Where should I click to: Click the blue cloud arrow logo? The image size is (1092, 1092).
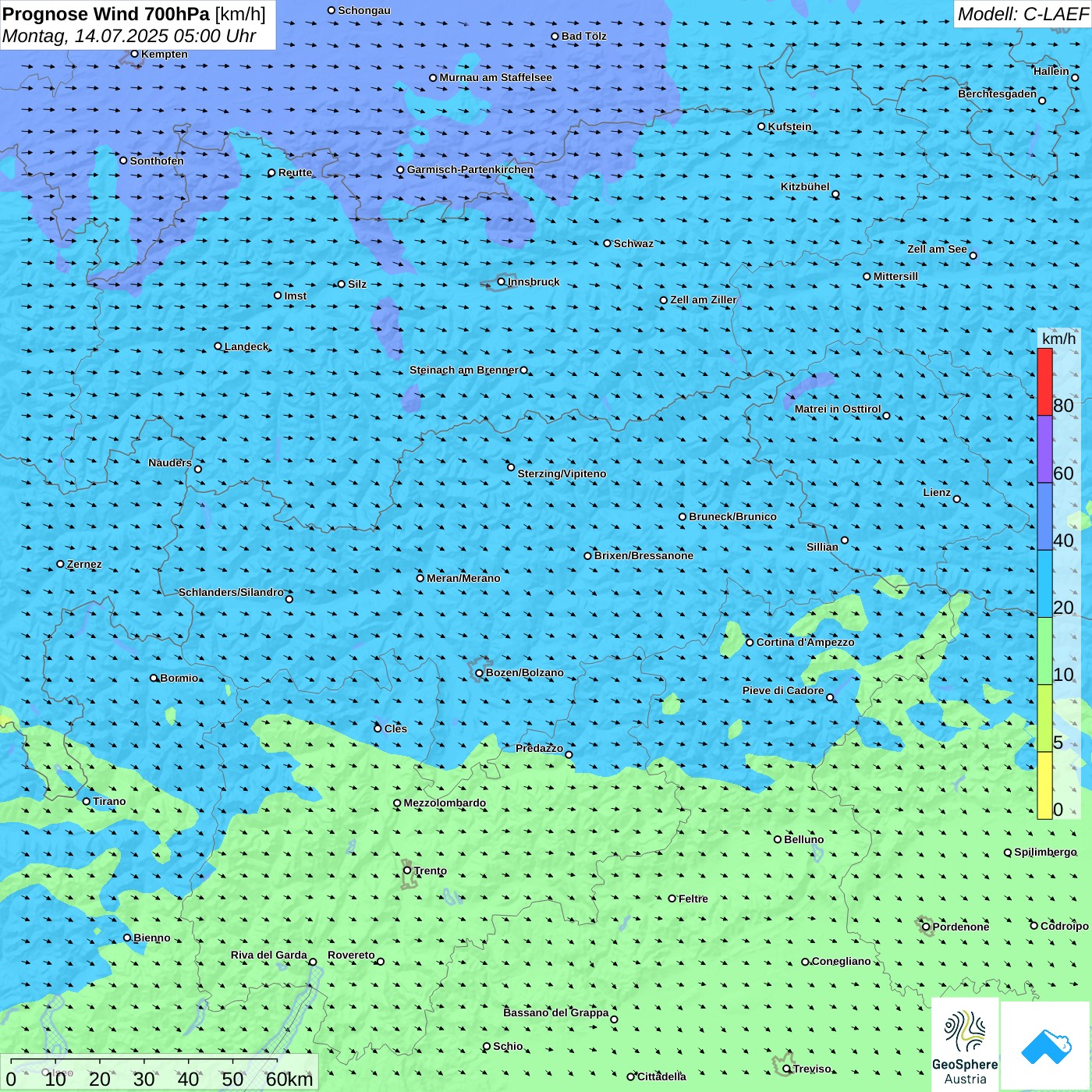click(1046, 1046)
